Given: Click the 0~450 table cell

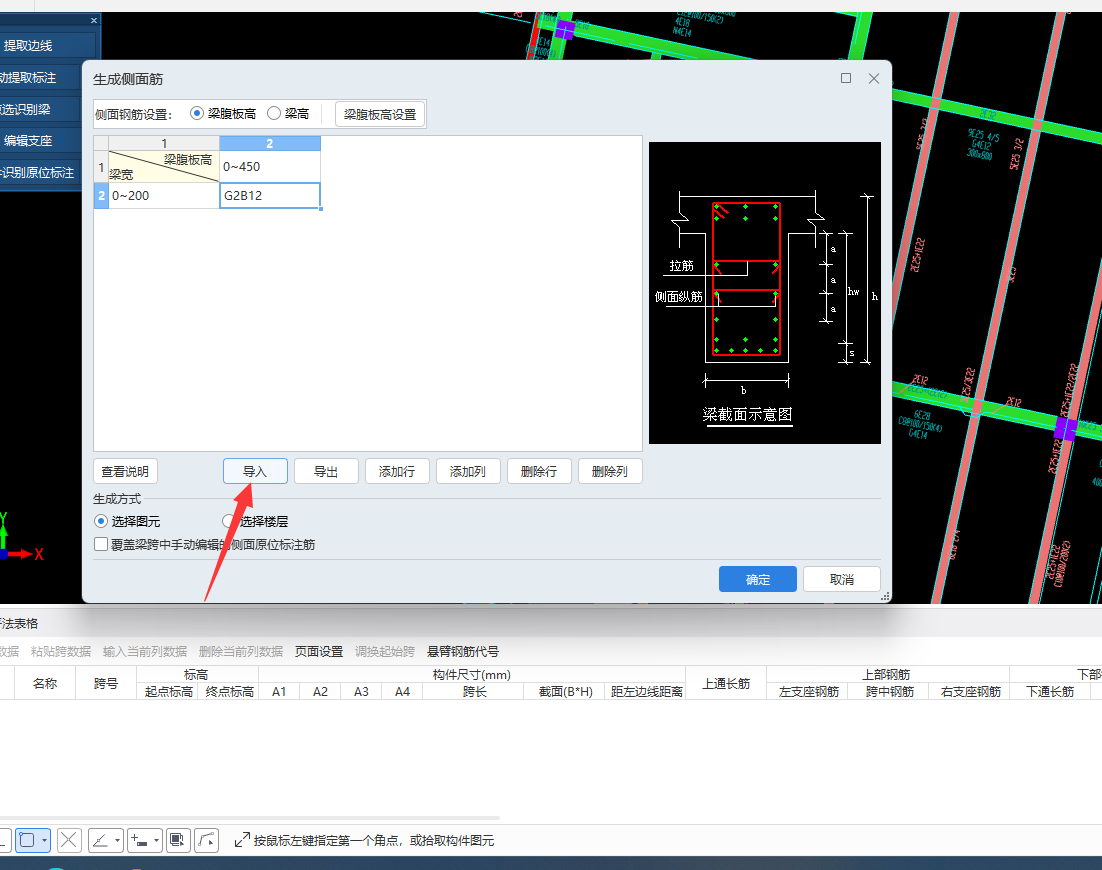Looking at the screenshot, I should tap(270, 167).
